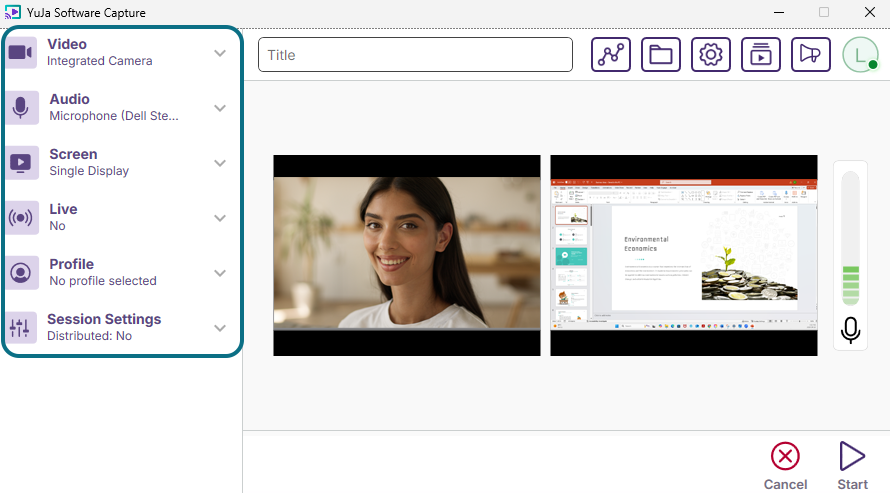The width and height of the screenshot is (890, 493).
Task: Close the YuJa Software Capture window
Action: click(870, 12)
